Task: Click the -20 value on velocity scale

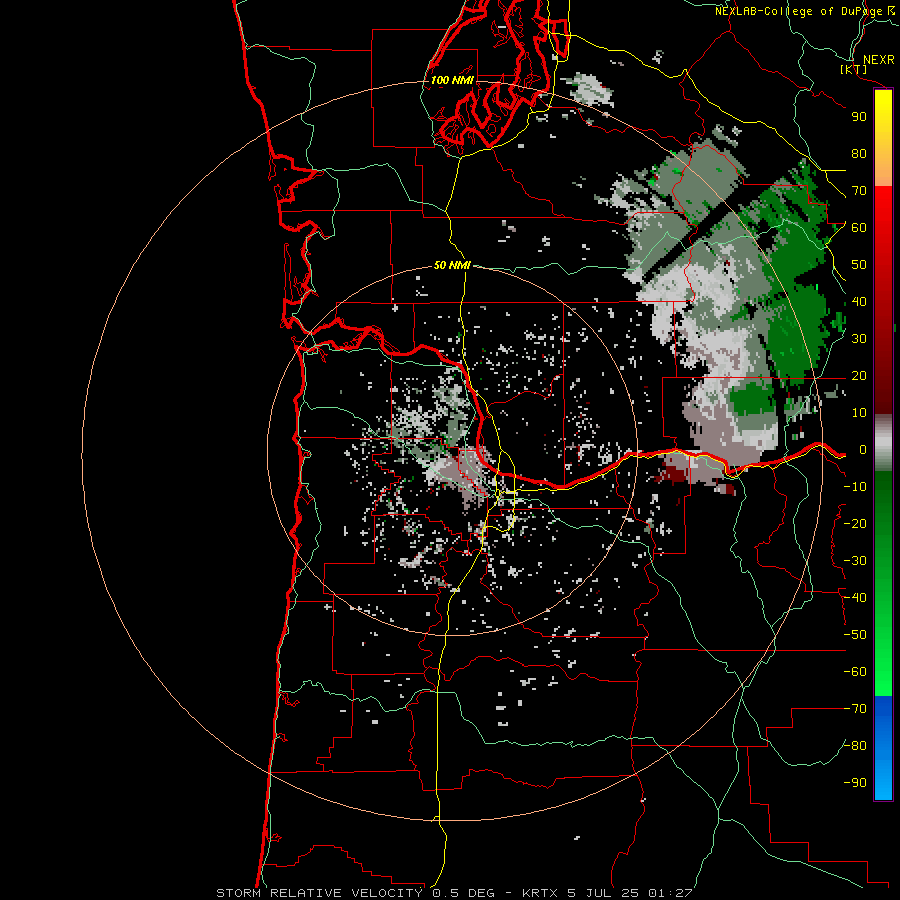Action: 855,524
